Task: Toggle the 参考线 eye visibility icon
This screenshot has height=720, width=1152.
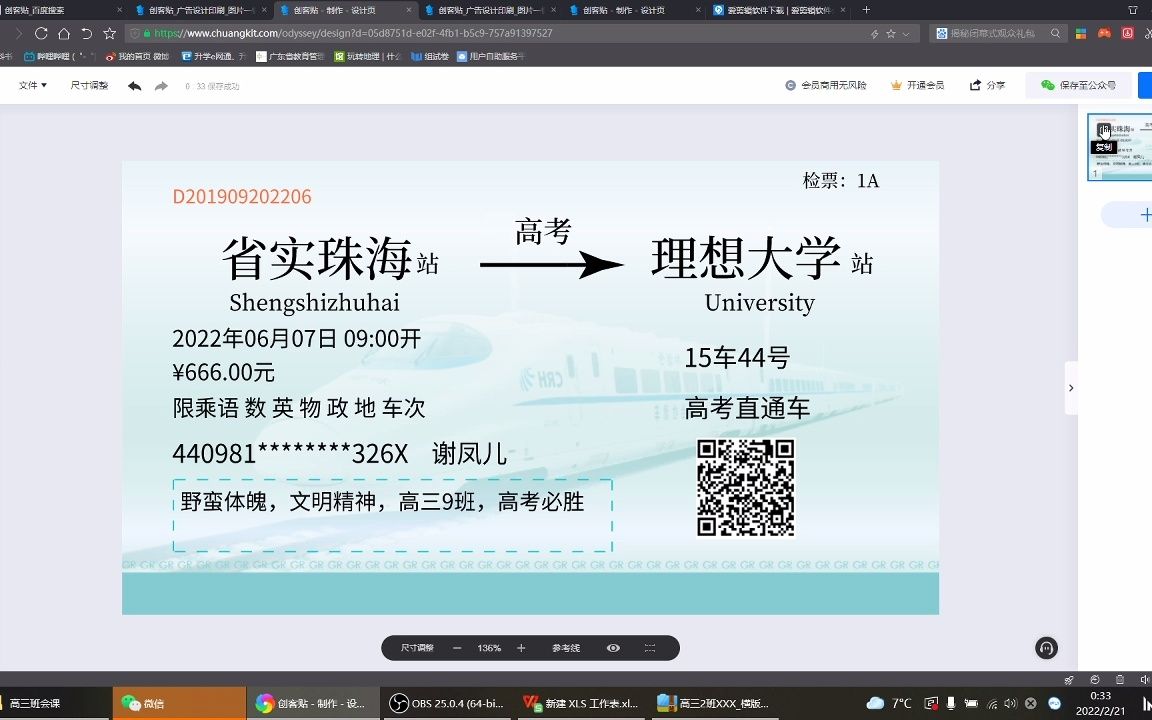Action: (x=613, y=648)
